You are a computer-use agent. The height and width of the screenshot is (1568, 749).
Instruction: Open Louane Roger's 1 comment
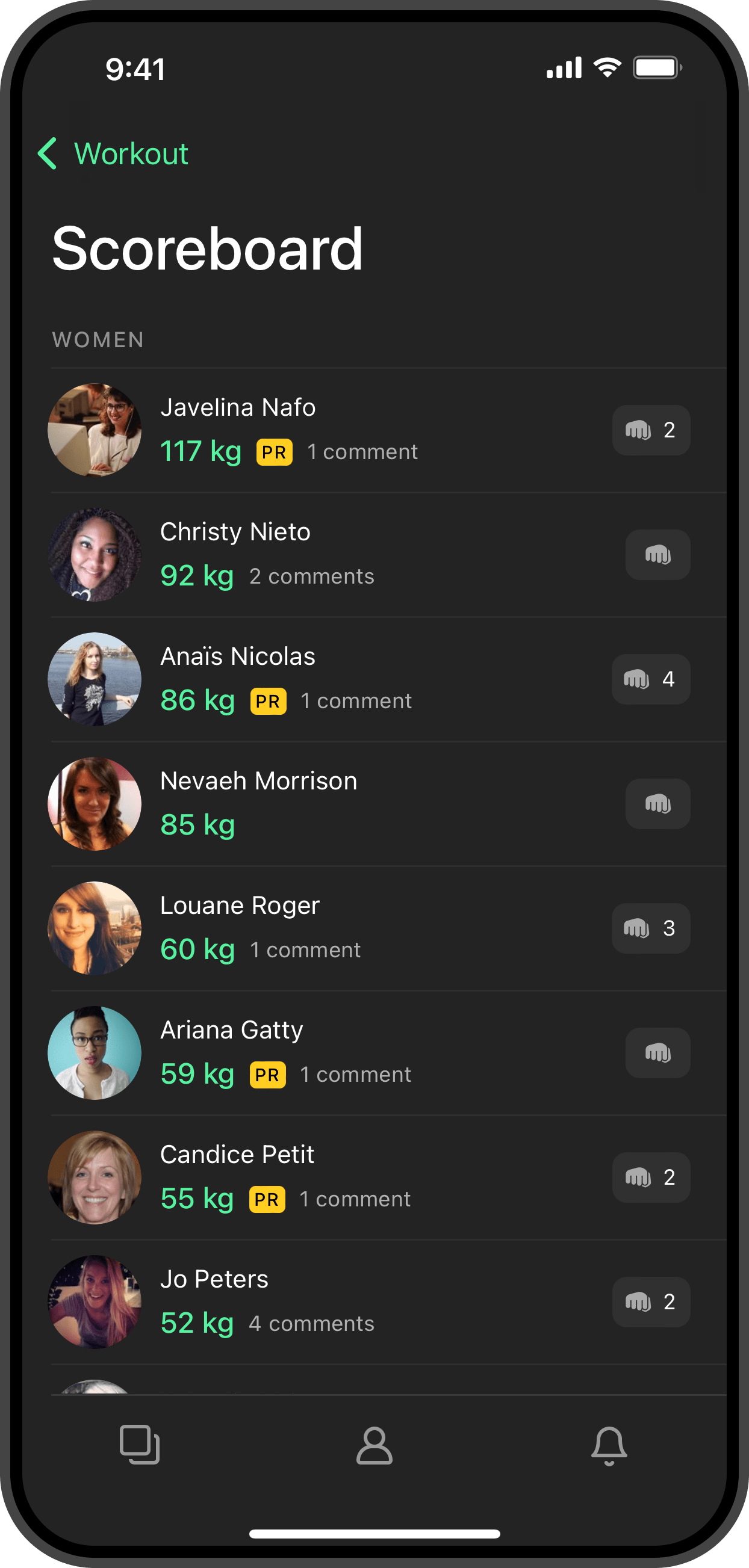coord(306,950)
